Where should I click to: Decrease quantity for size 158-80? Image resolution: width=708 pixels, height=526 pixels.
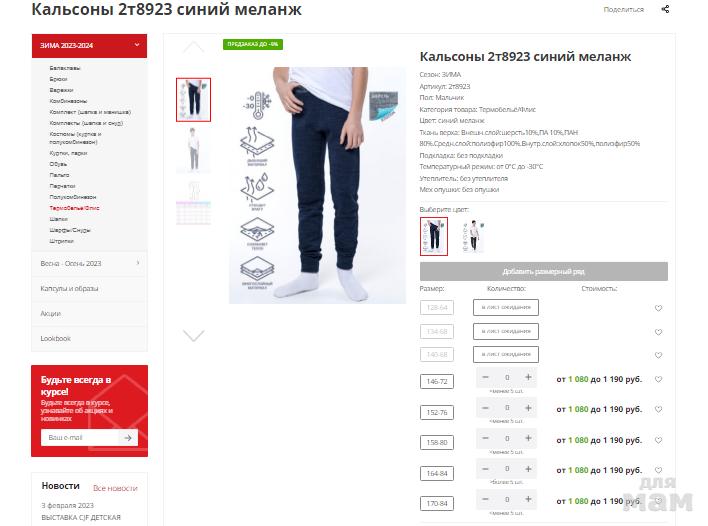pos(485,438)
